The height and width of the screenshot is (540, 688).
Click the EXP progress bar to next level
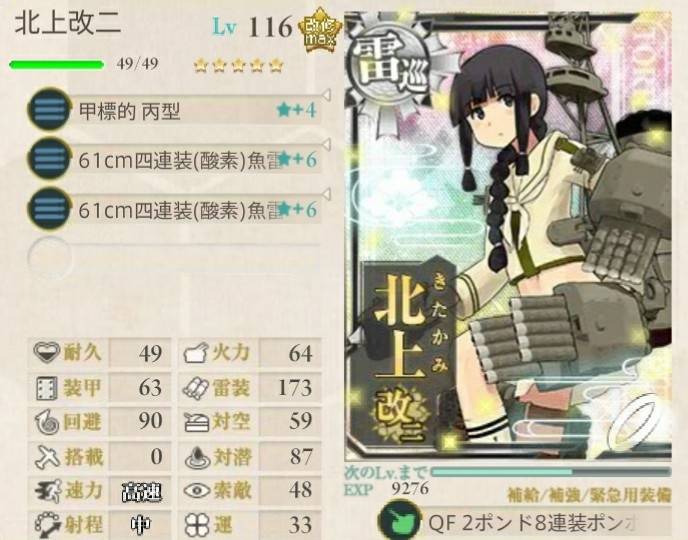point(551,472)
